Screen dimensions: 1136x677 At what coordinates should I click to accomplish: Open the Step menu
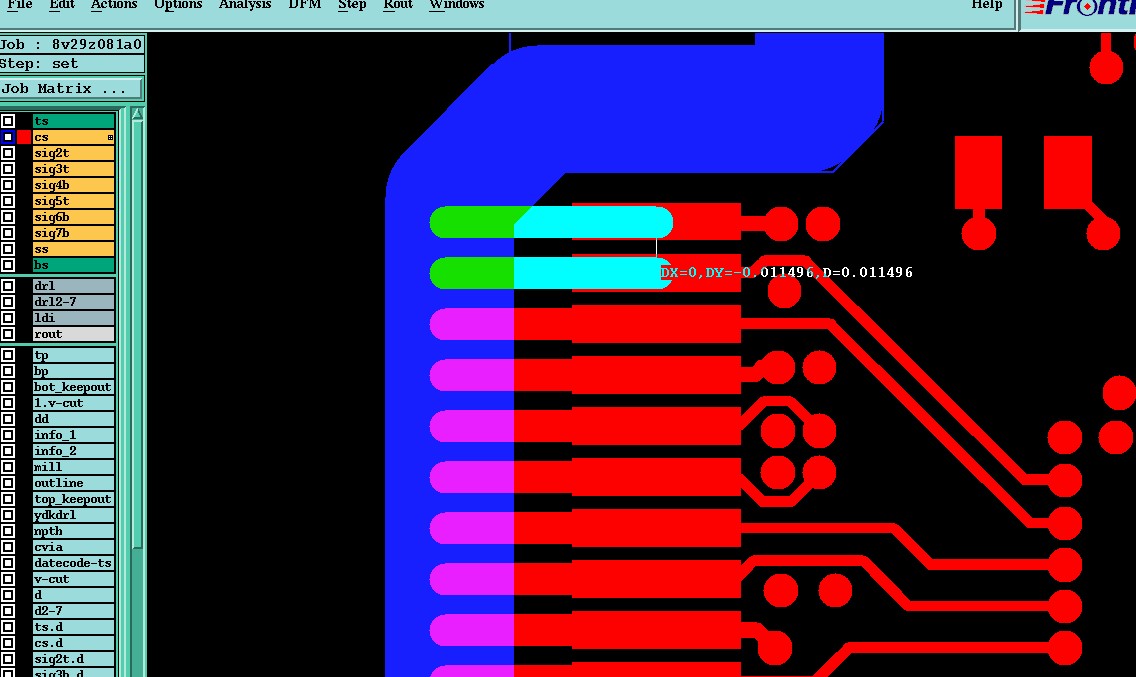click(x=352, y=4)
